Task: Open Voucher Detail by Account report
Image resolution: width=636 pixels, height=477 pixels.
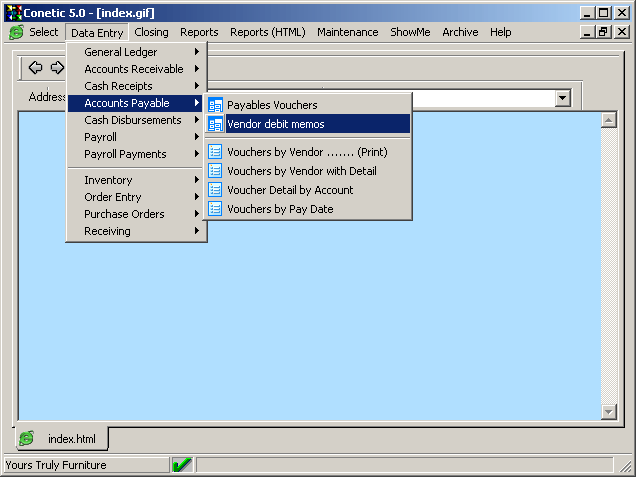Action: click(x=290, y=190)
